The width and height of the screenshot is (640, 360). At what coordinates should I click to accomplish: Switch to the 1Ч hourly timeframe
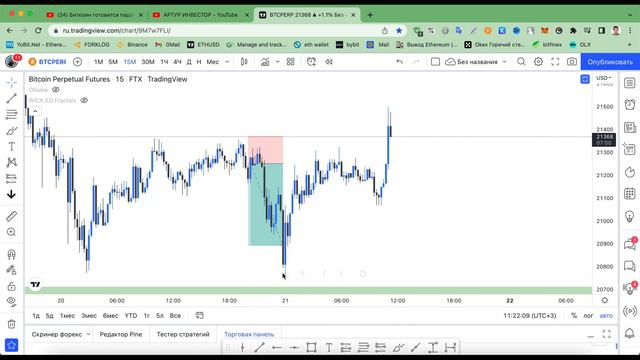pyautogui.click(x=164, y=62)
